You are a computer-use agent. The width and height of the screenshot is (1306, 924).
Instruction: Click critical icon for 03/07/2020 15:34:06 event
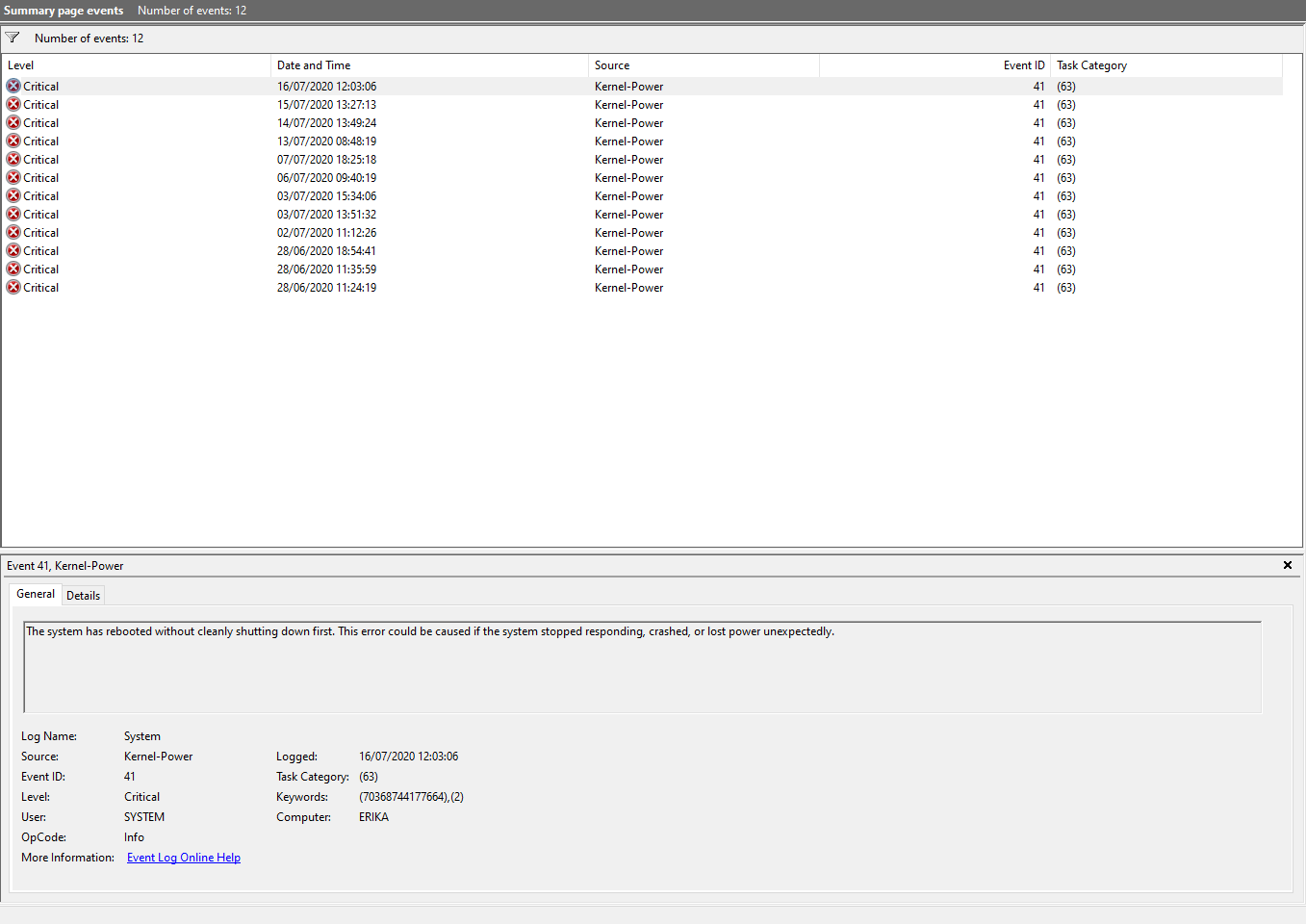pyautogui.click(x=13, y=196)
